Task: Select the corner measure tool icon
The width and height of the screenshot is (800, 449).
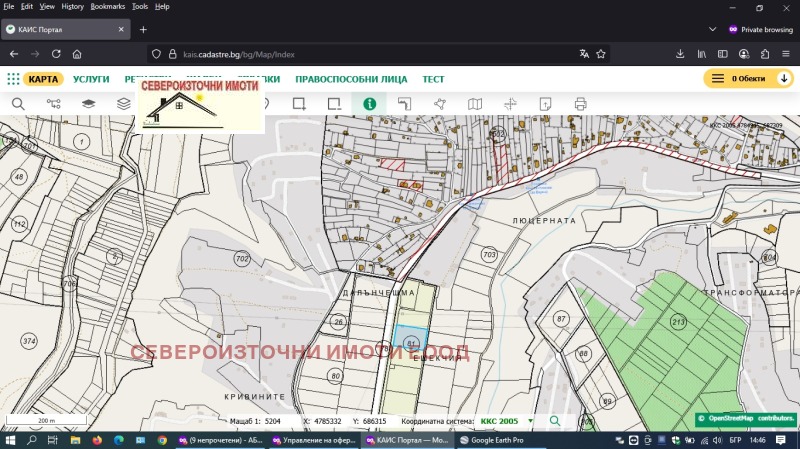Action: pyautogui.click(x=405, y=104)
